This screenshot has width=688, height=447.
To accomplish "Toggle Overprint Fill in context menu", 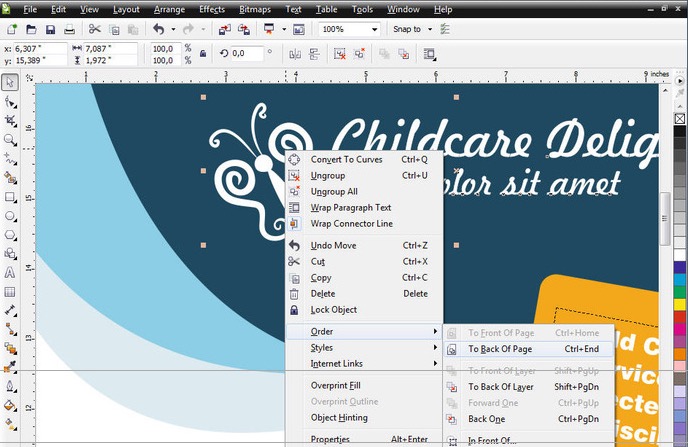I will [335, 386].
